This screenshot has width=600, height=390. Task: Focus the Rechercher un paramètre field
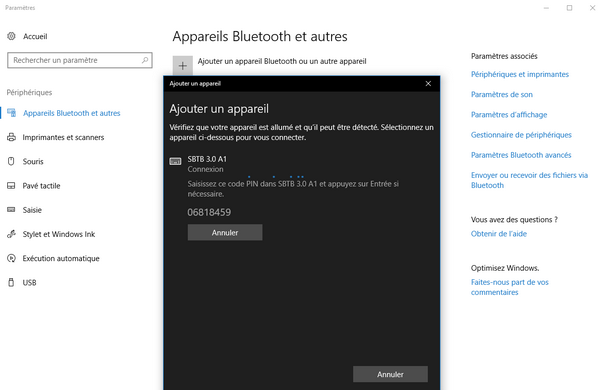80,60
